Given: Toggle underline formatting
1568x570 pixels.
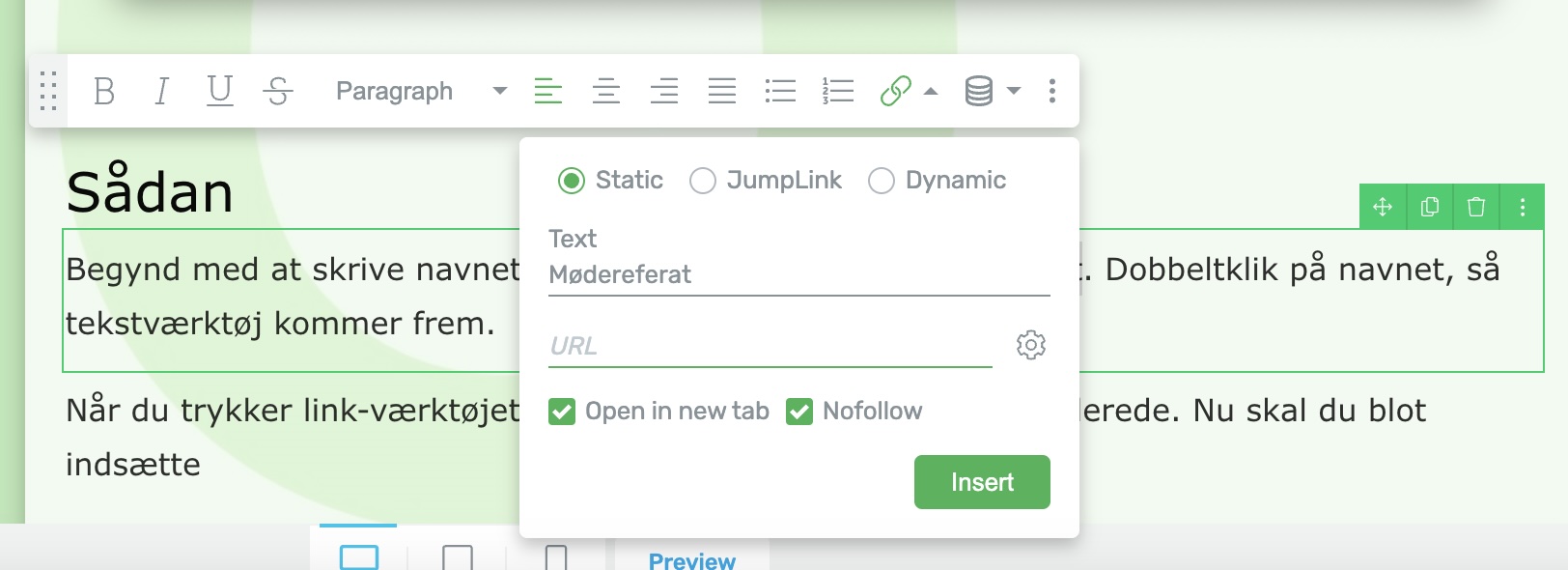Looking at the screenshot, I should (x=220, y=91).
